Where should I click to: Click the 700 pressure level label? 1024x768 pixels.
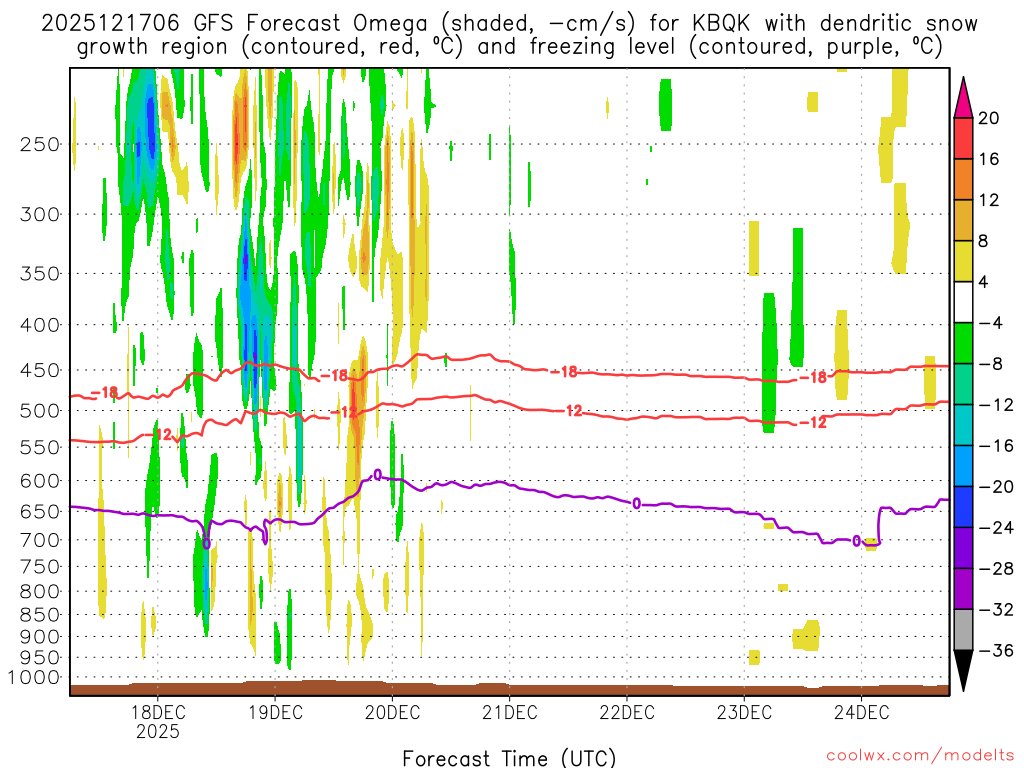(40, 540)
